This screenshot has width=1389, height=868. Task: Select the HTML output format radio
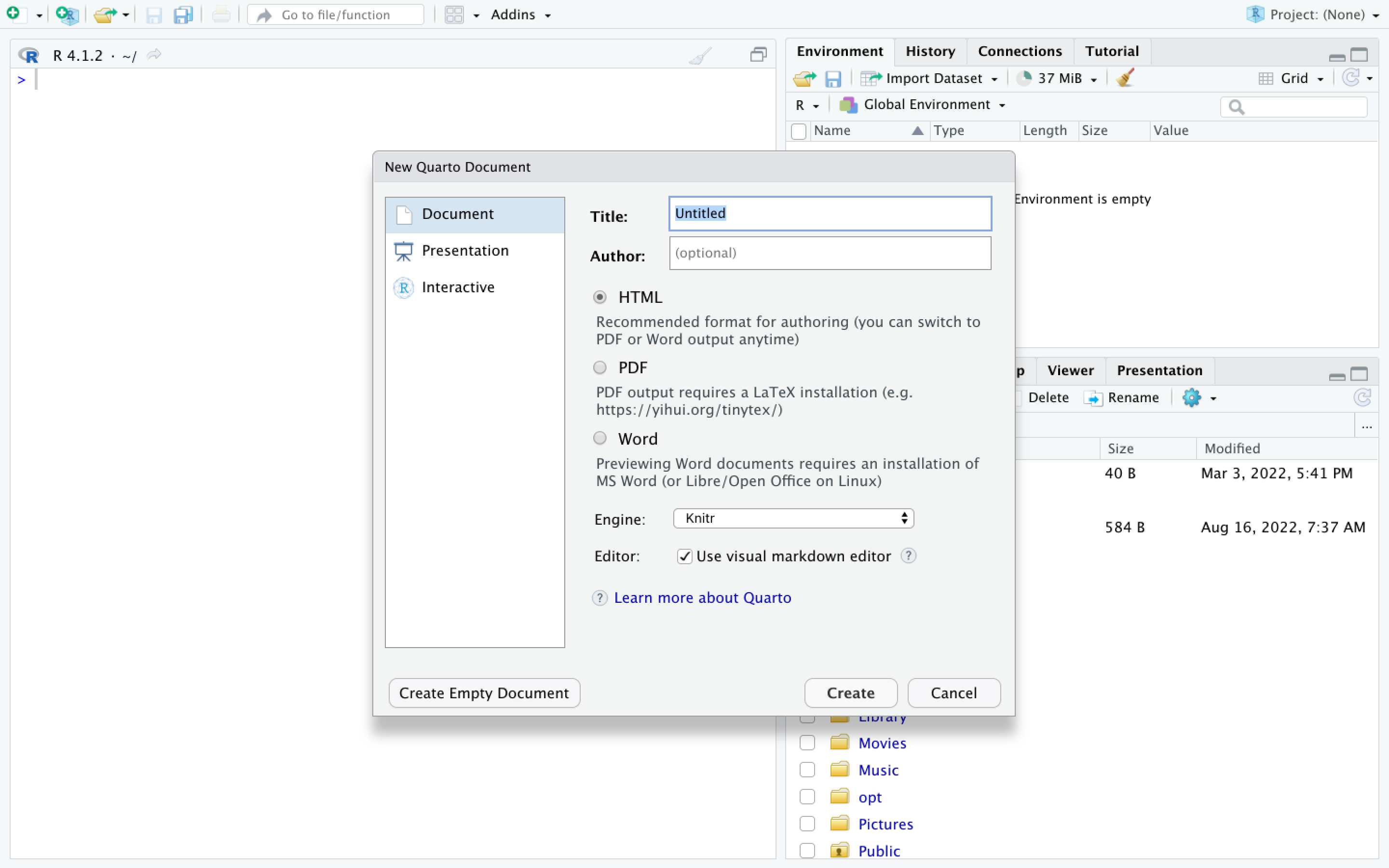(x=600, y=297)
